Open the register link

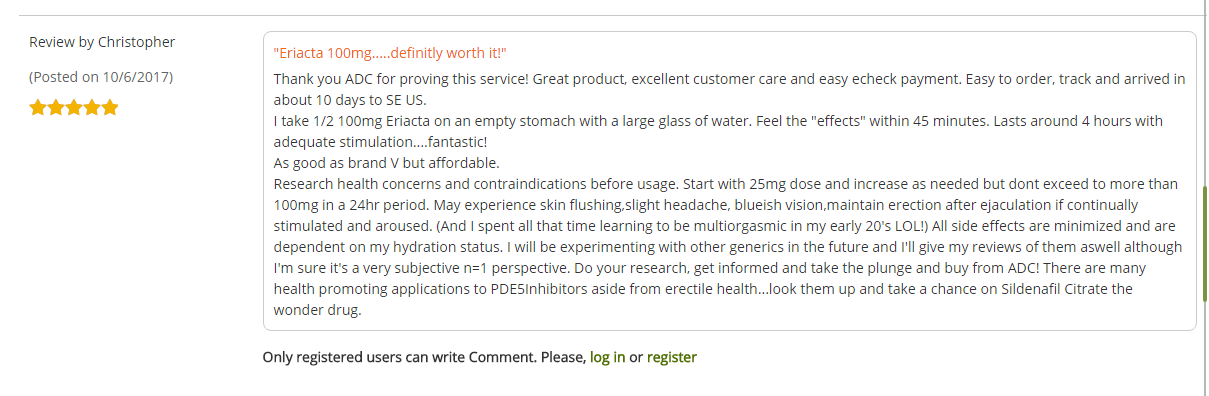pos(672,357)
